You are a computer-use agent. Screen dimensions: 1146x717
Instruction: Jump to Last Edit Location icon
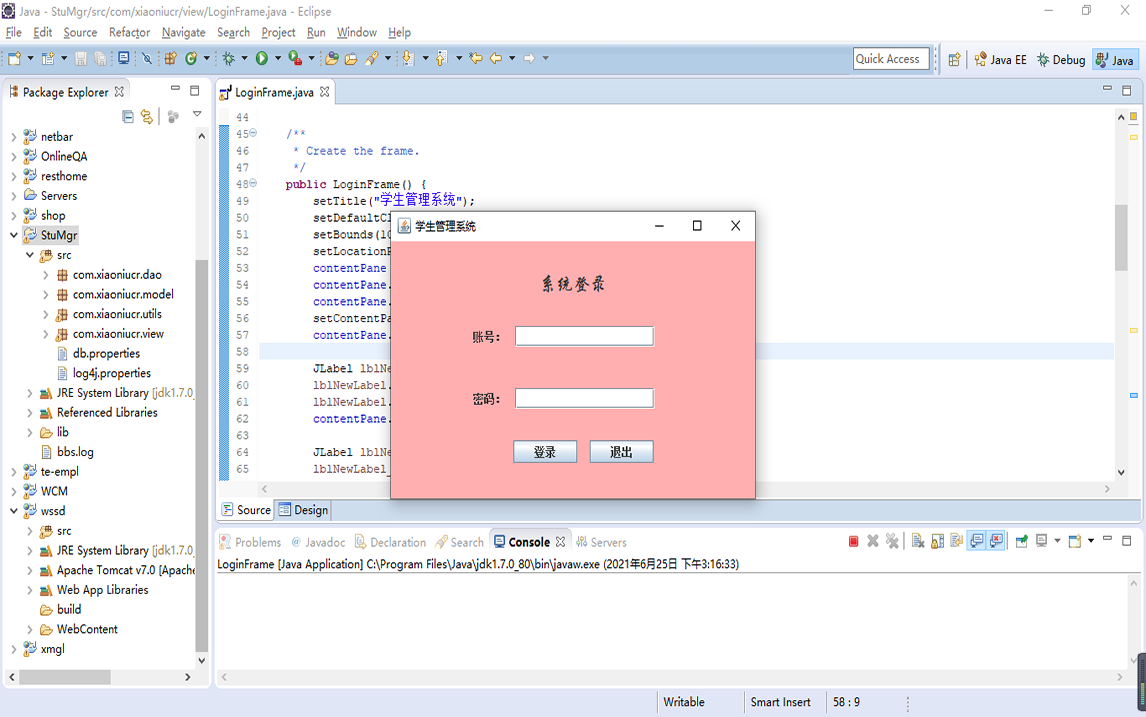click(476, 58)
